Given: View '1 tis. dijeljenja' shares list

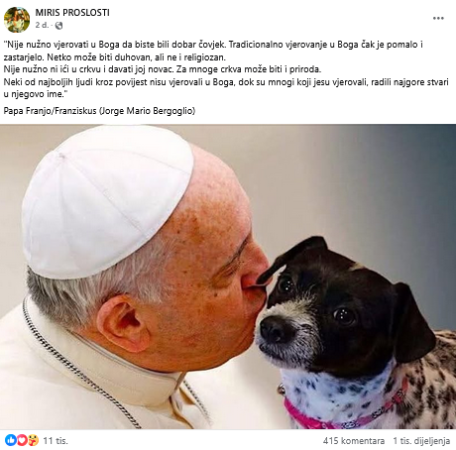Looking at the screenshot, I should 421,441.
